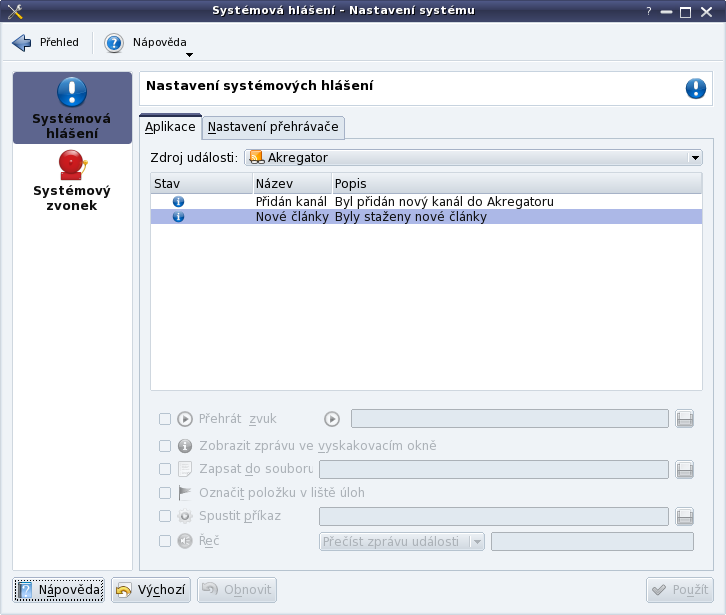This screenshot has width=726, height=615.
Task: Browse for command next to Spustit příkaz
Action: click(684, 516)
